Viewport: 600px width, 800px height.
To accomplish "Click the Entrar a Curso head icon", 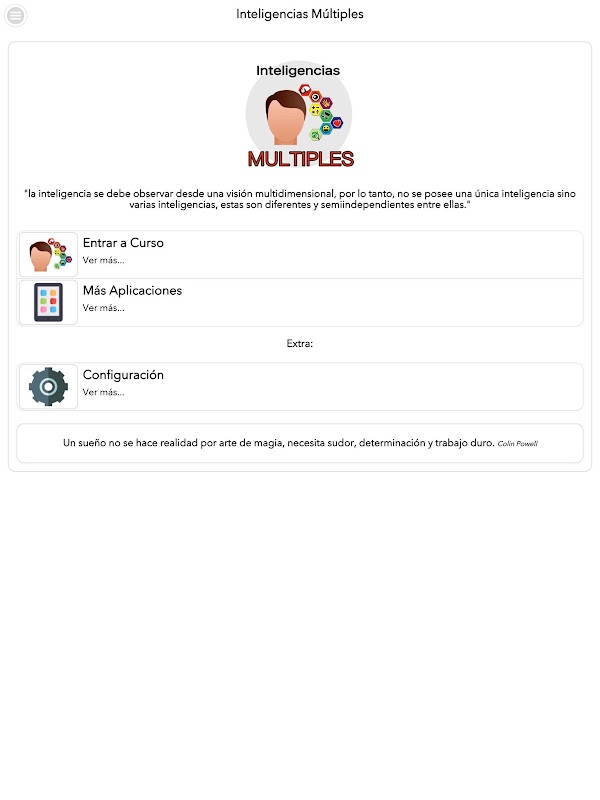I will [48, 255].
